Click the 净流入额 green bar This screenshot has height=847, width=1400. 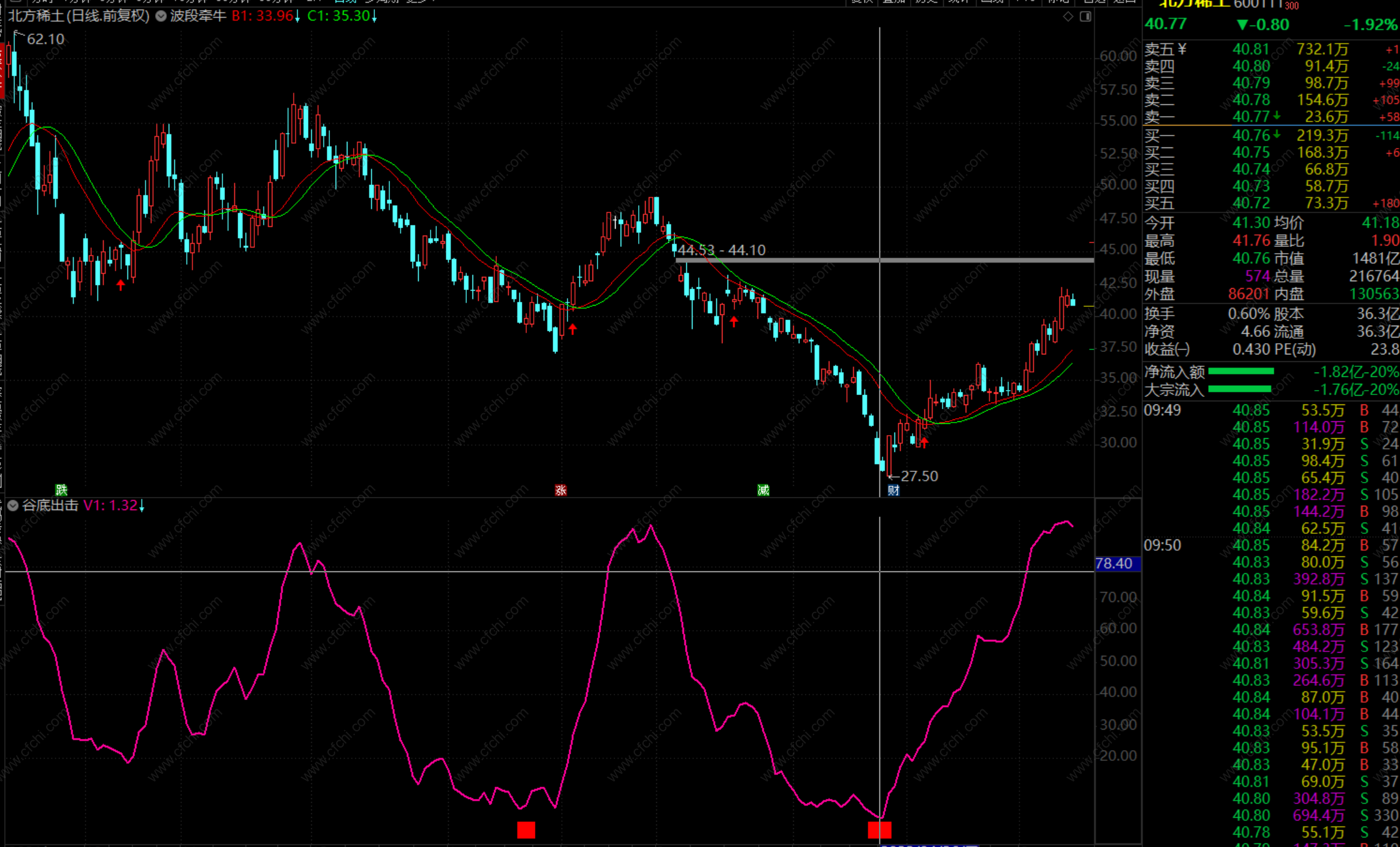(x=1241, y=371)
